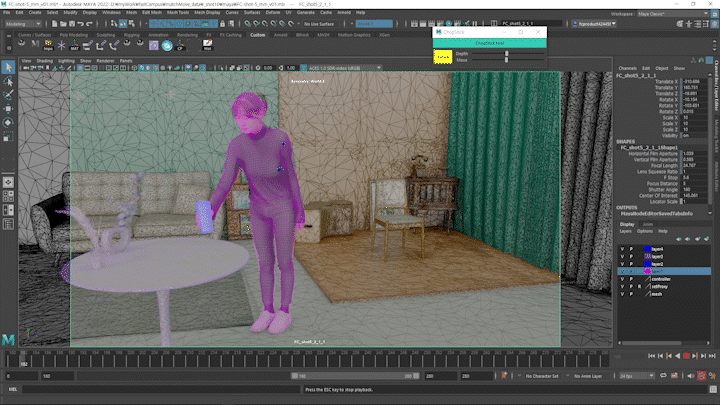720x405 pixels.
Task: Open the Mesh Tools menu
Action: coord(178,12)
